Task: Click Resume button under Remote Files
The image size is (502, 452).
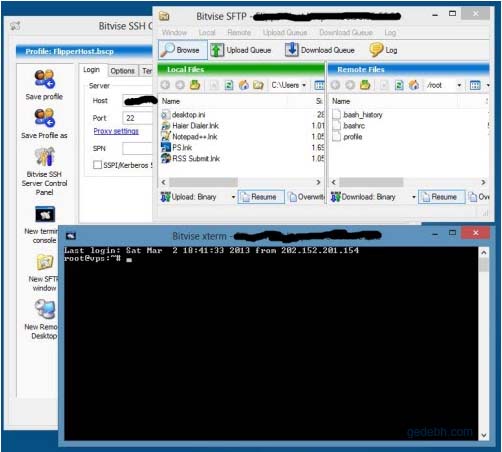Action: [442, 197]
